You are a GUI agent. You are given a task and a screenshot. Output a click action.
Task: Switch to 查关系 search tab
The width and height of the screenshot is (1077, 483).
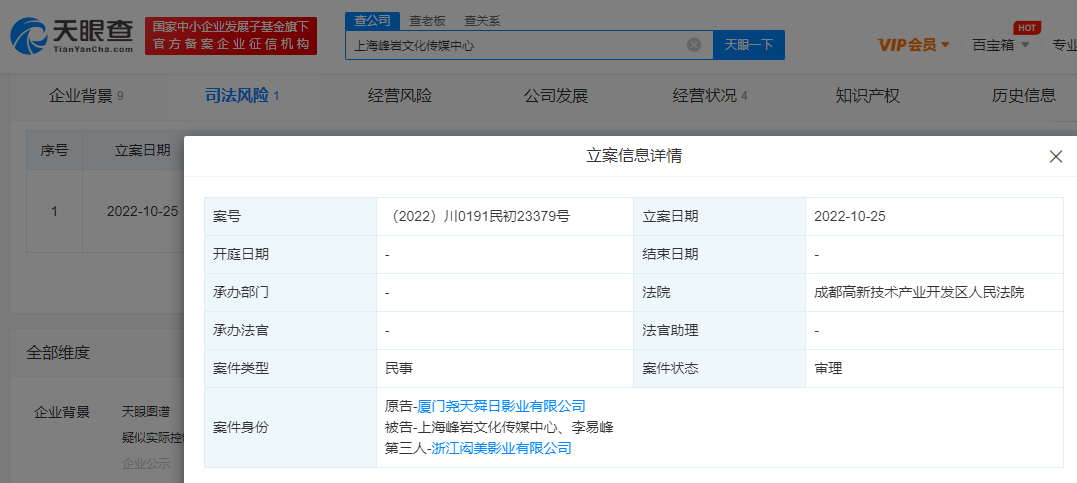(482, 21)
